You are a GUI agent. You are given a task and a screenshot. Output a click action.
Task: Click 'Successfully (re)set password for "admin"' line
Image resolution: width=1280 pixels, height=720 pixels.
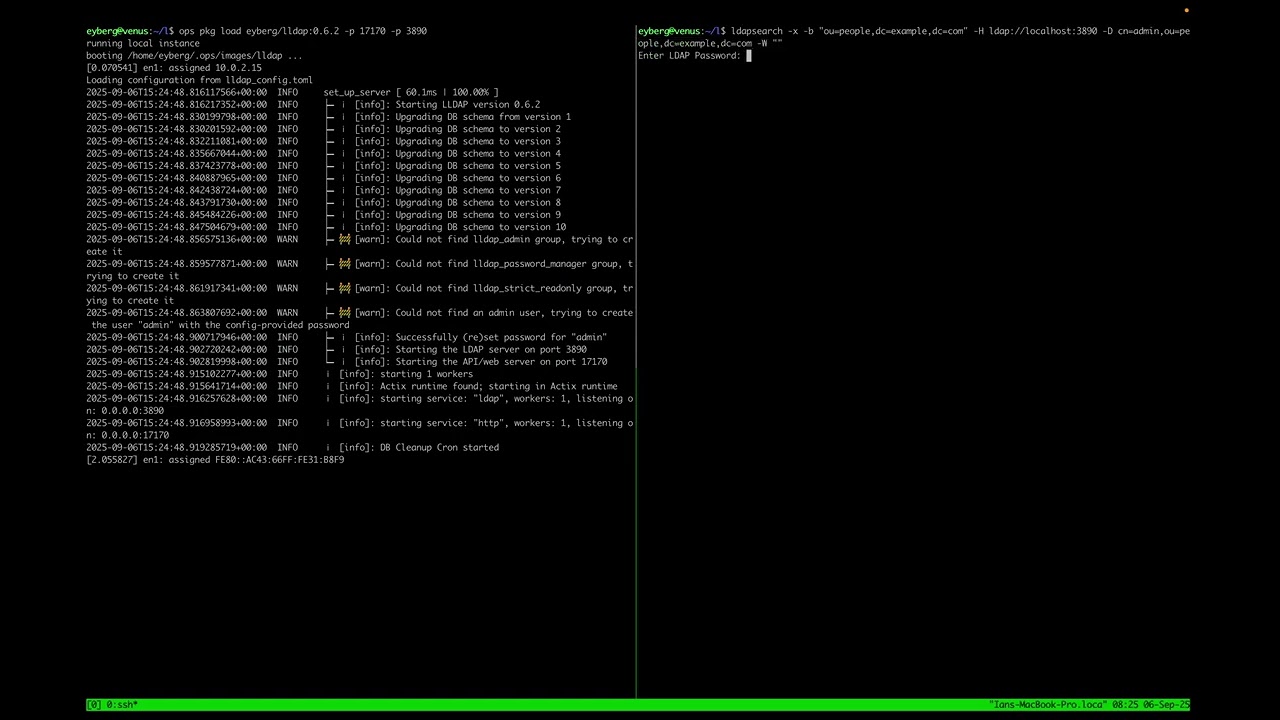pyautogui.click(x=501, y=337)
